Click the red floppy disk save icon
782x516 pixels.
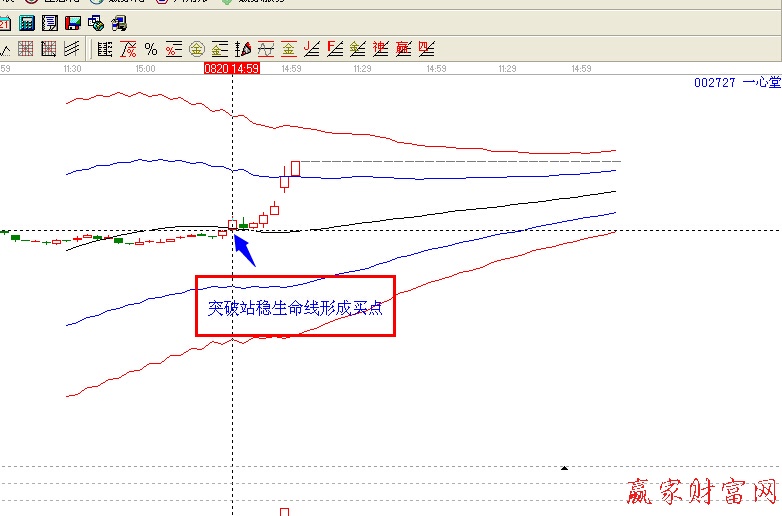(x=73, y=23)
